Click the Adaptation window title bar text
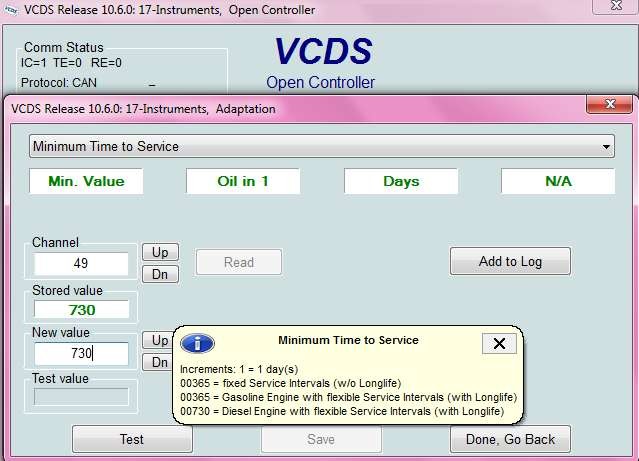This screenshot has width=639, height=461. click(143, 109)
